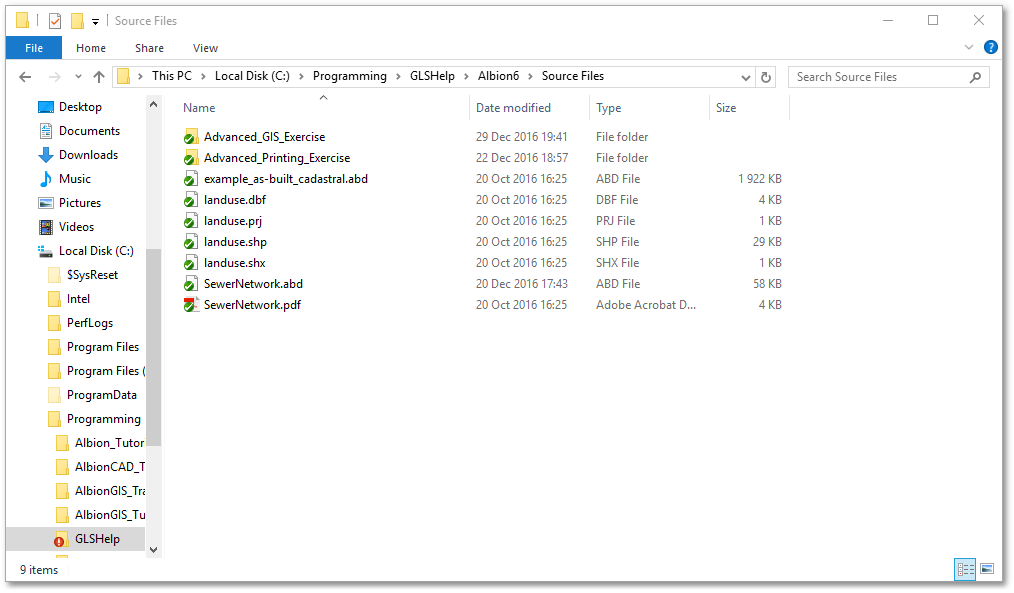Screen dimensions: 1014x593
Task: Click the example_as-built_cadastral.abd file icon
Action: click(191, 179)
